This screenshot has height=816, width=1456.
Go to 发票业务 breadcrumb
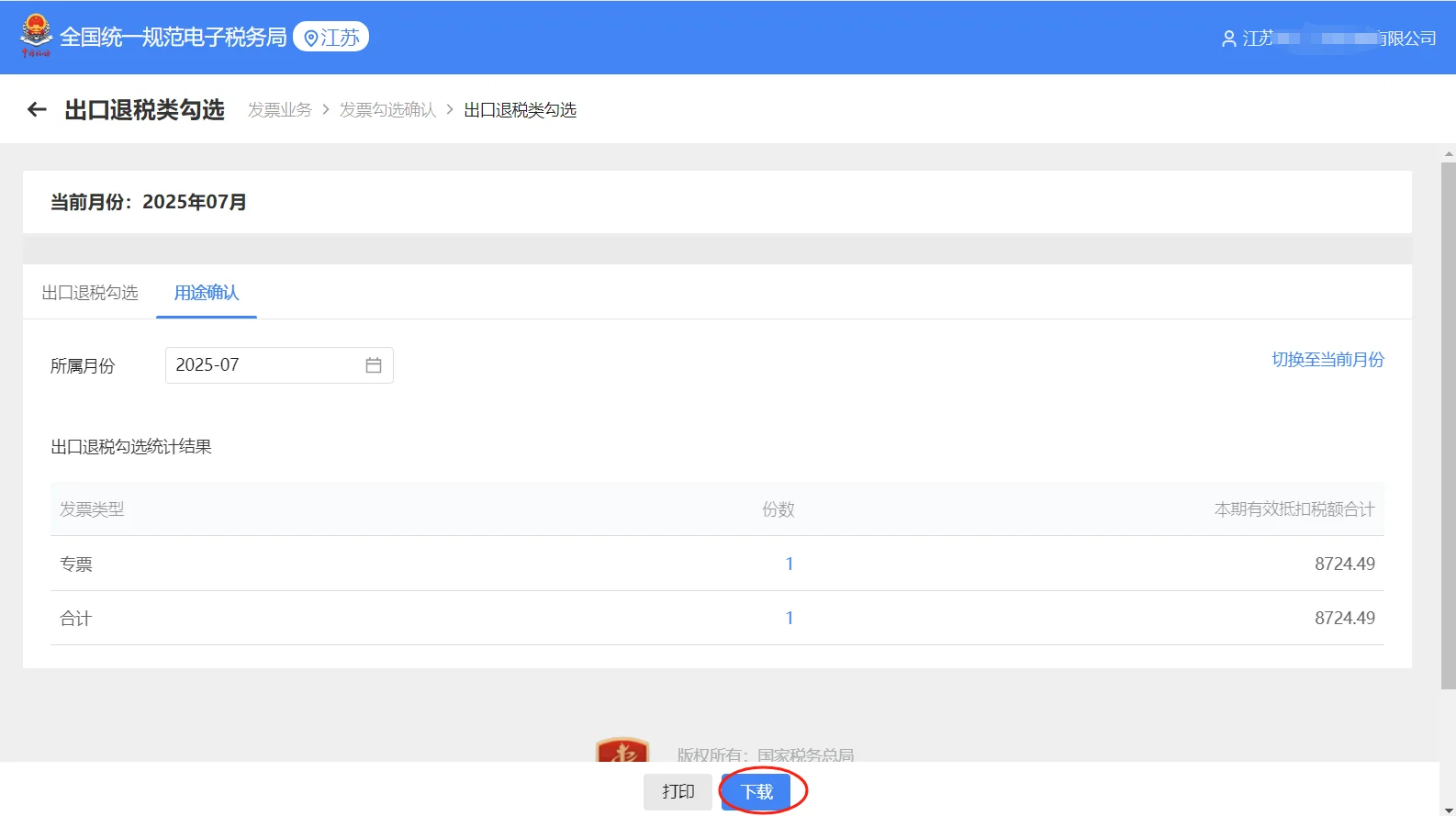[280, 110]
